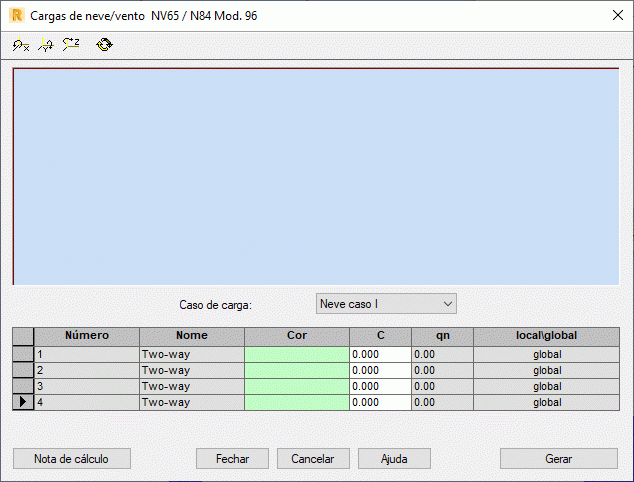
Task: Click inside the blue structure preview area
Action: 316,177
